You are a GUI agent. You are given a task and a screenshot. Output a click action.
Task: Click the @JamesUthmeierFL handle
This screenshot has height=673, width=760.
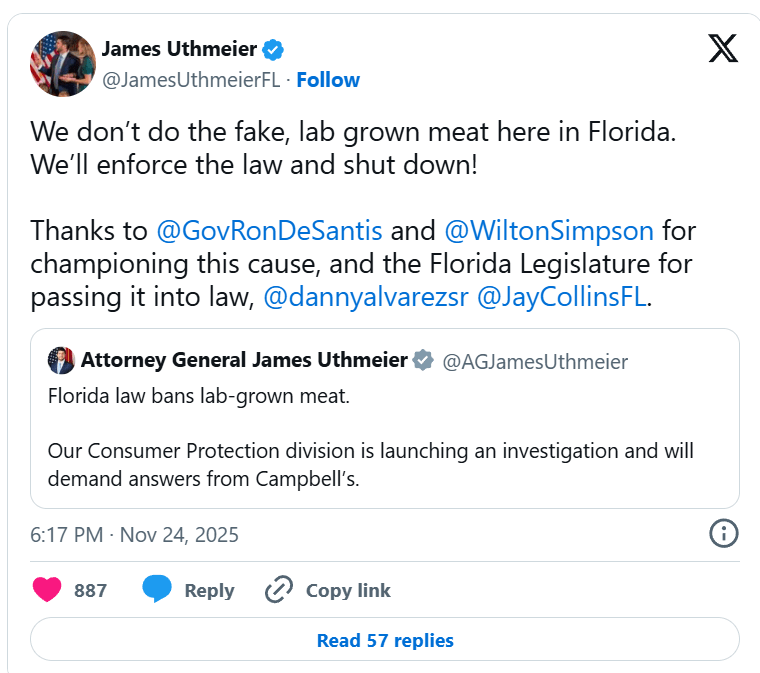(x=191, y=80)
